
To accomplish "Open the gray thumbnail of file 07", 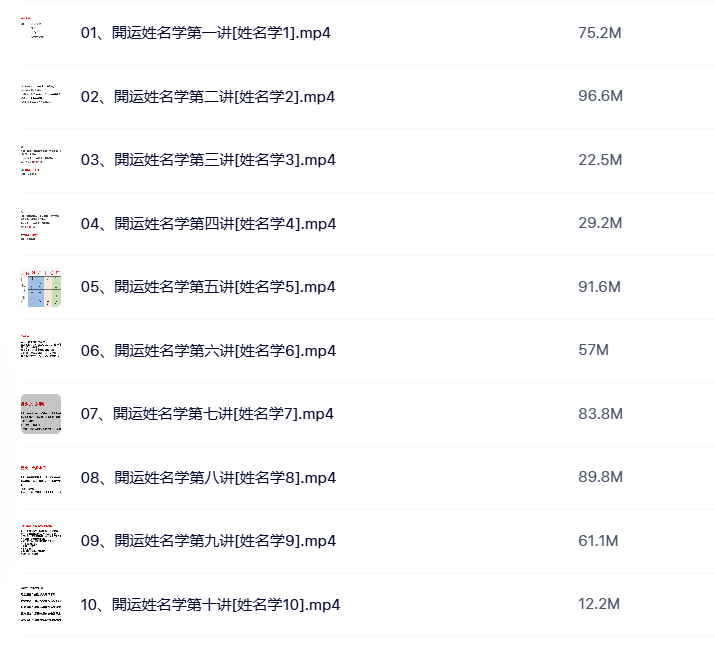I will 41,413.
